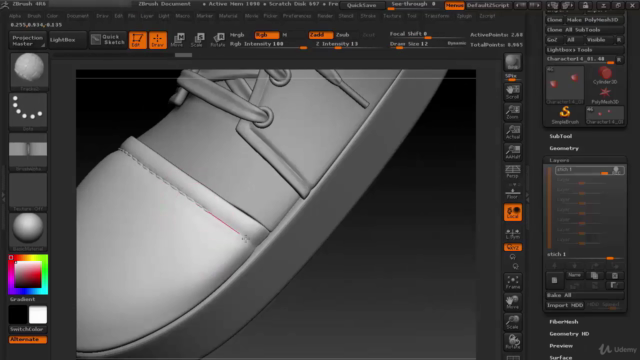Open the Transform menu
640x360 pixels.
click(437, 16)
